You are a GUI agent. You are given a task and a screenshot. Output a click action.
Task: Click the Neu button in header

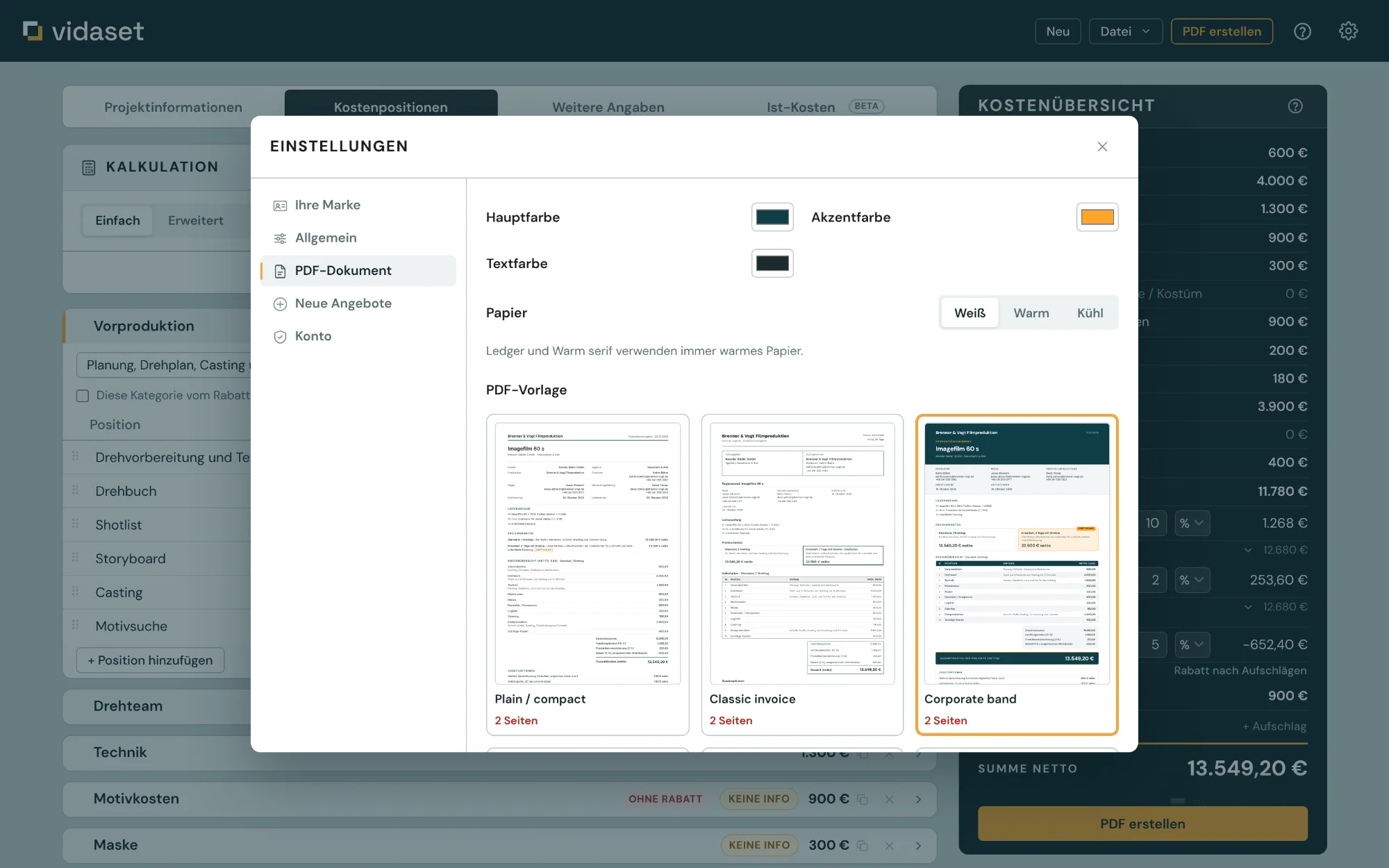(x=1058, y=31)
